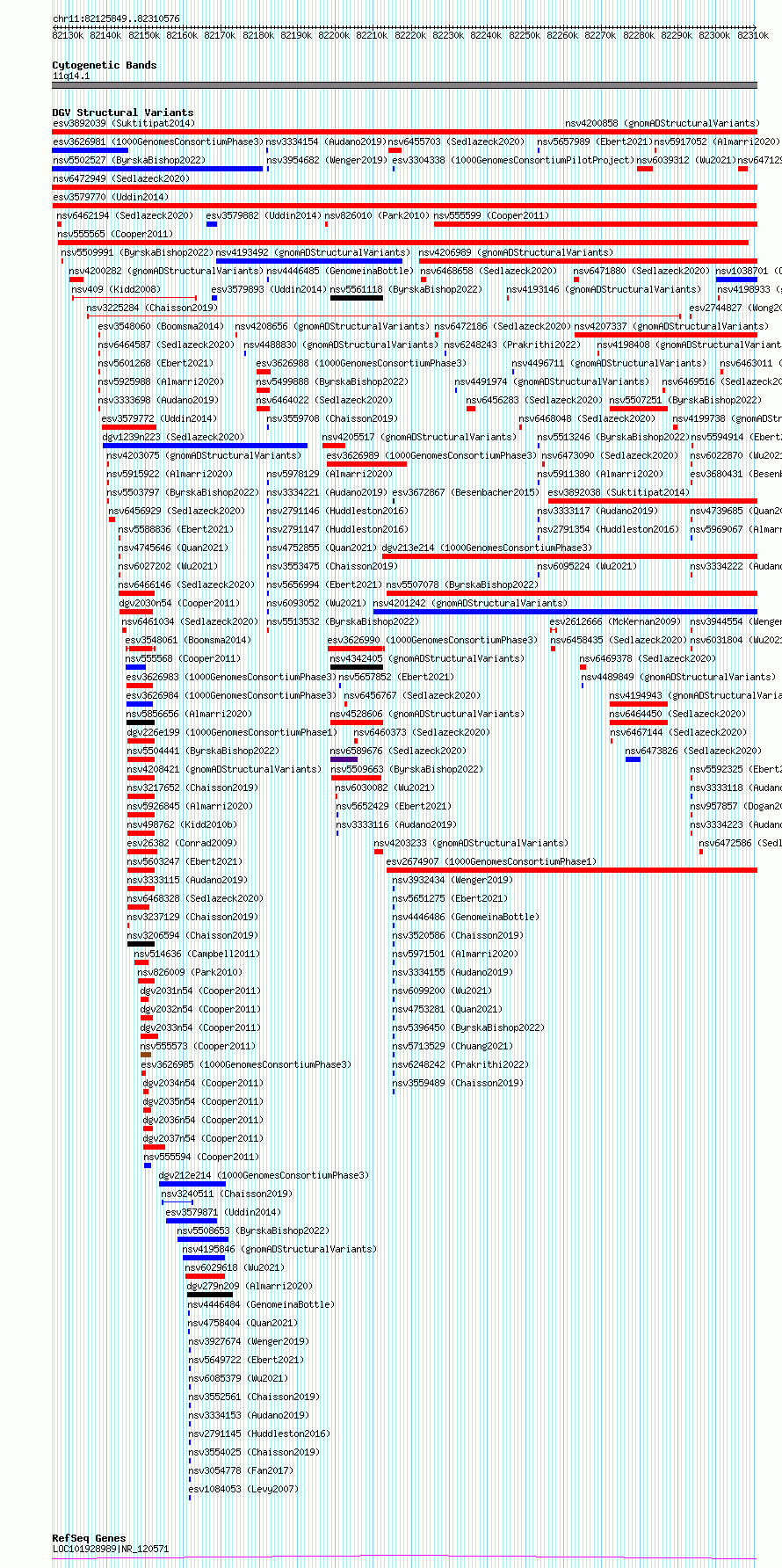
Task: Select esv3579871 (Uddin2014) label
Action: coord(223,1213)
